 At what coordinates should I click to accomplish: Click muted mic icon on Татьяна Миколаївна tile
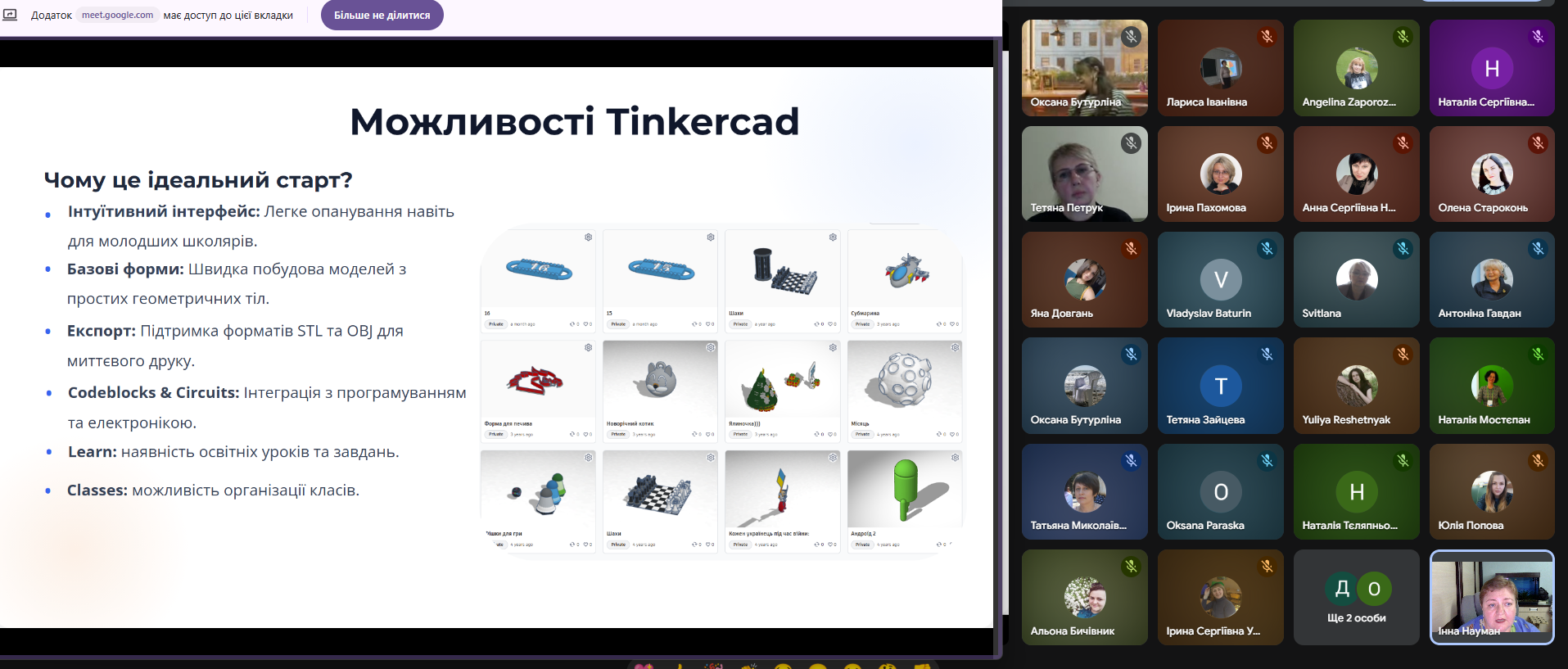click(1131, 461)
